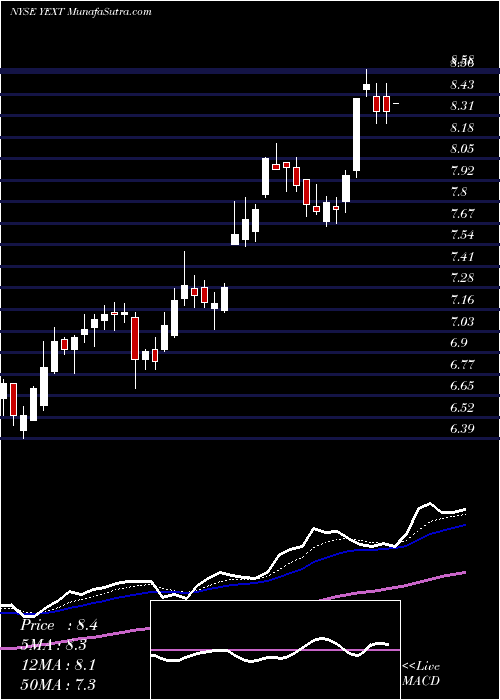Screen dimensions: 500x700
Task: Click the 7.41 price axis label
Action: point(462,256)
